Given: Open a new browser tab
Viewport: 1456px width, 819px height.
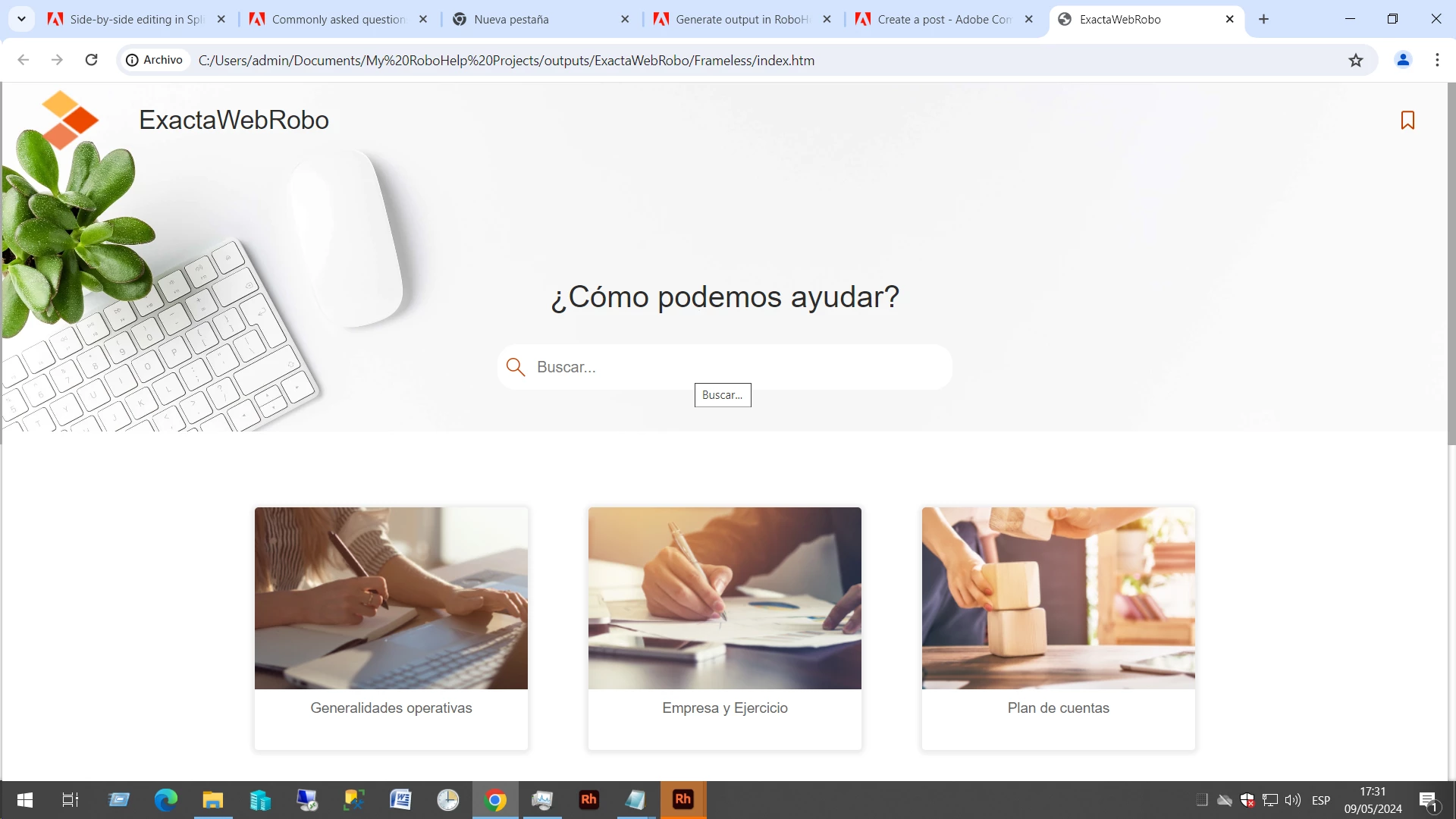Looking at the screenshot, I should (x=1263, y=19).
